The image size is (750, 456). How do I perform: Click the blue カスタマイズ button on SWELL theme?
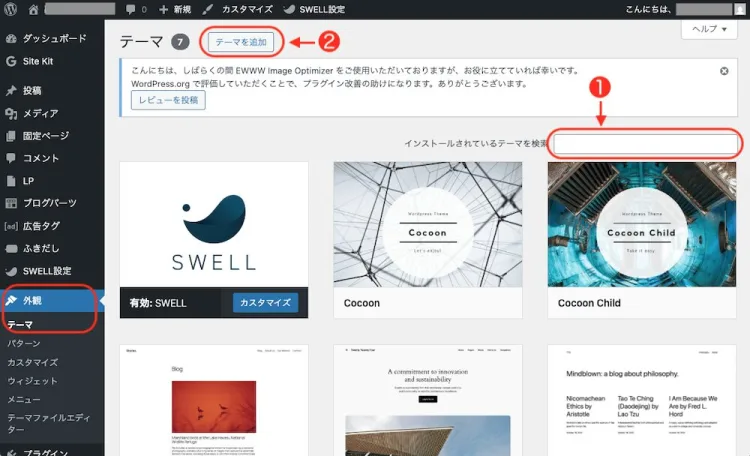(265, 303)
